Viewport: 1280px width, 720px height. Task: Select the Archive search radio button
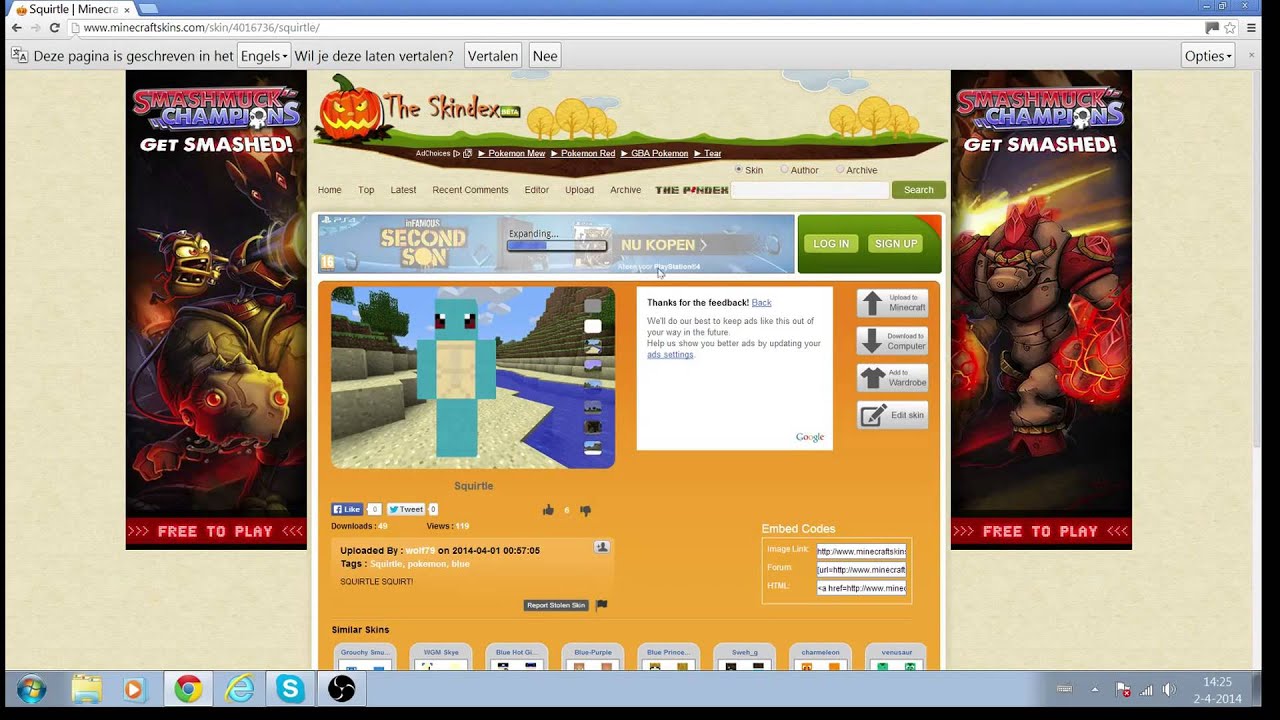[840, 170]
